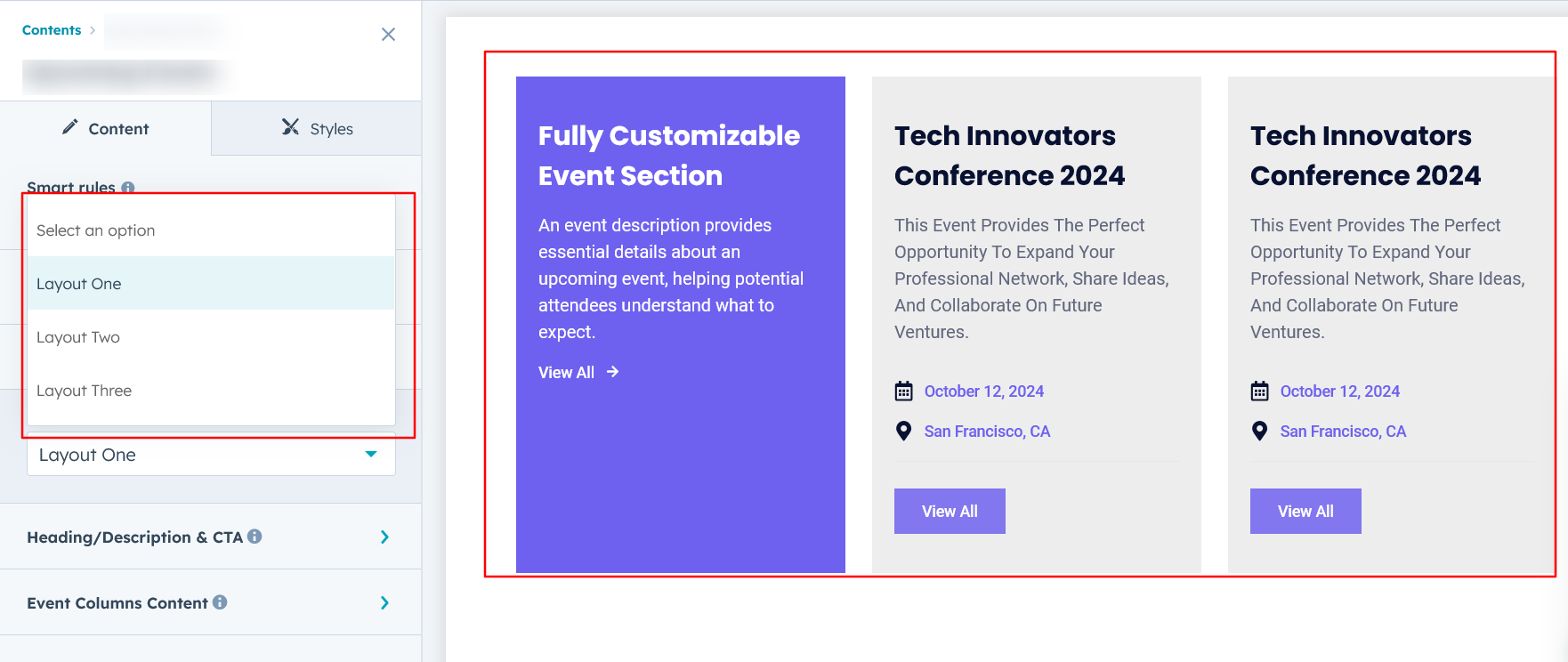
Task: Open the Layout One select box arrow
Action: (x=371, y=455)
